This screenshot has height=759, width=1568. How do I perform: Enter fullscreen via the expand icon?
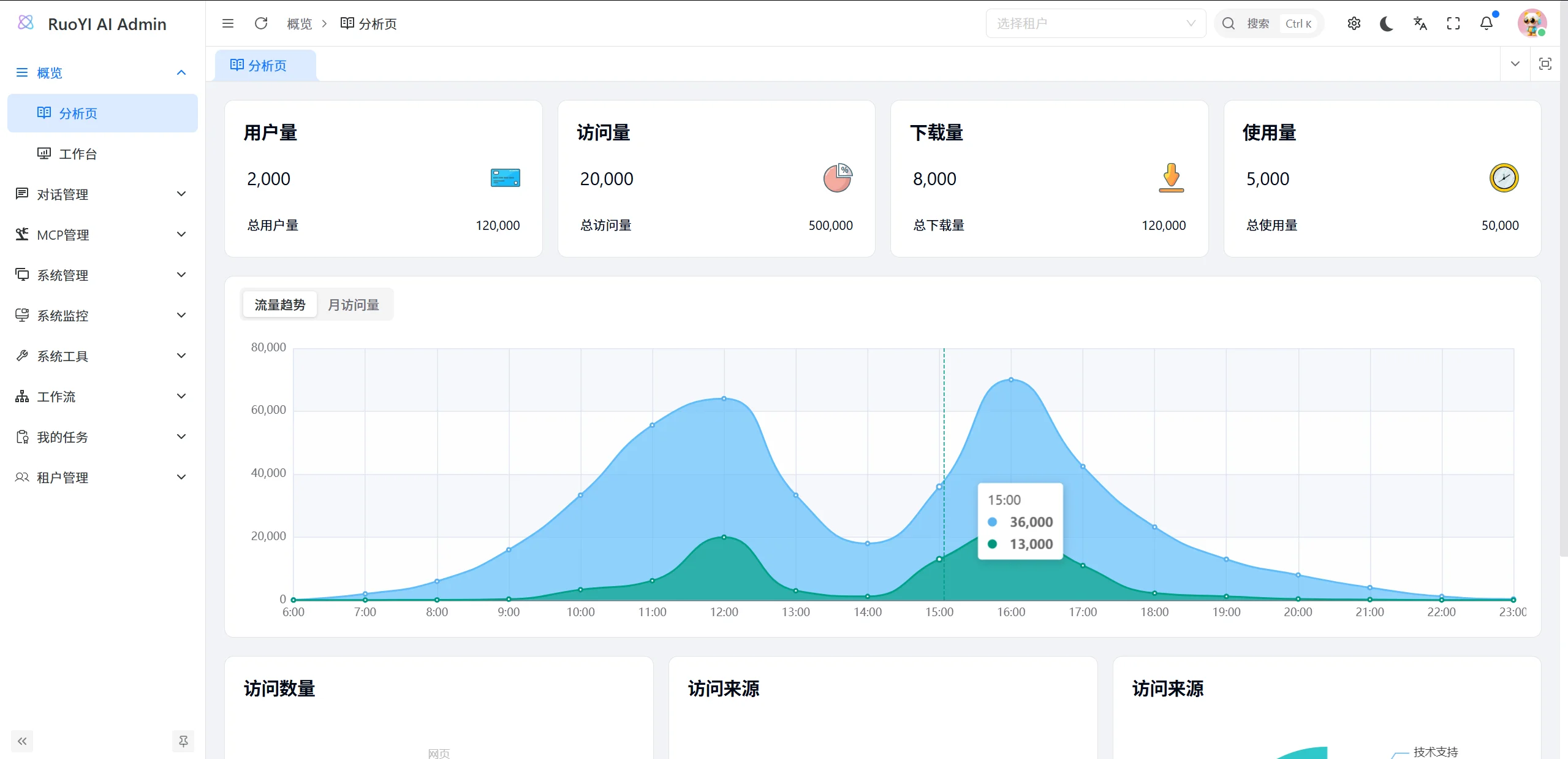(x=1453, y=23)
